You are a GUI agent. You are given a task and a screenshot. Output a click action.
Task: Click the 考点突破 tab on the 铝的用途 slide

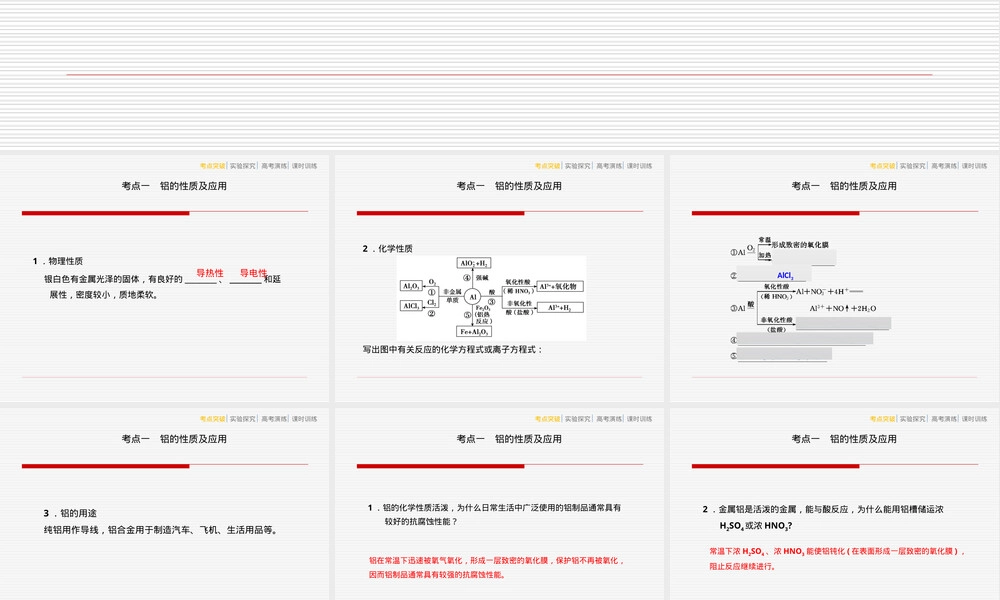click(212, 419)
